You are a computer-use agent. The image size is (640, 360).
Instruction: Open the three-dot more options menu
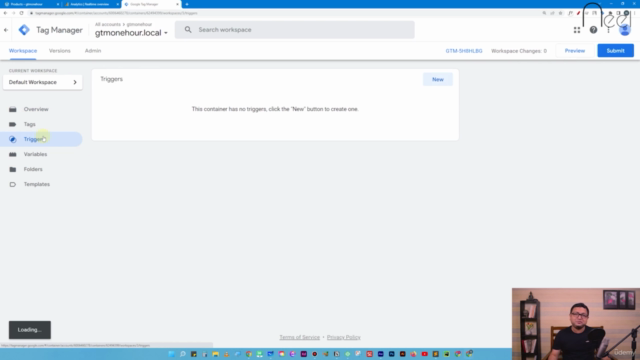point(609,30)
